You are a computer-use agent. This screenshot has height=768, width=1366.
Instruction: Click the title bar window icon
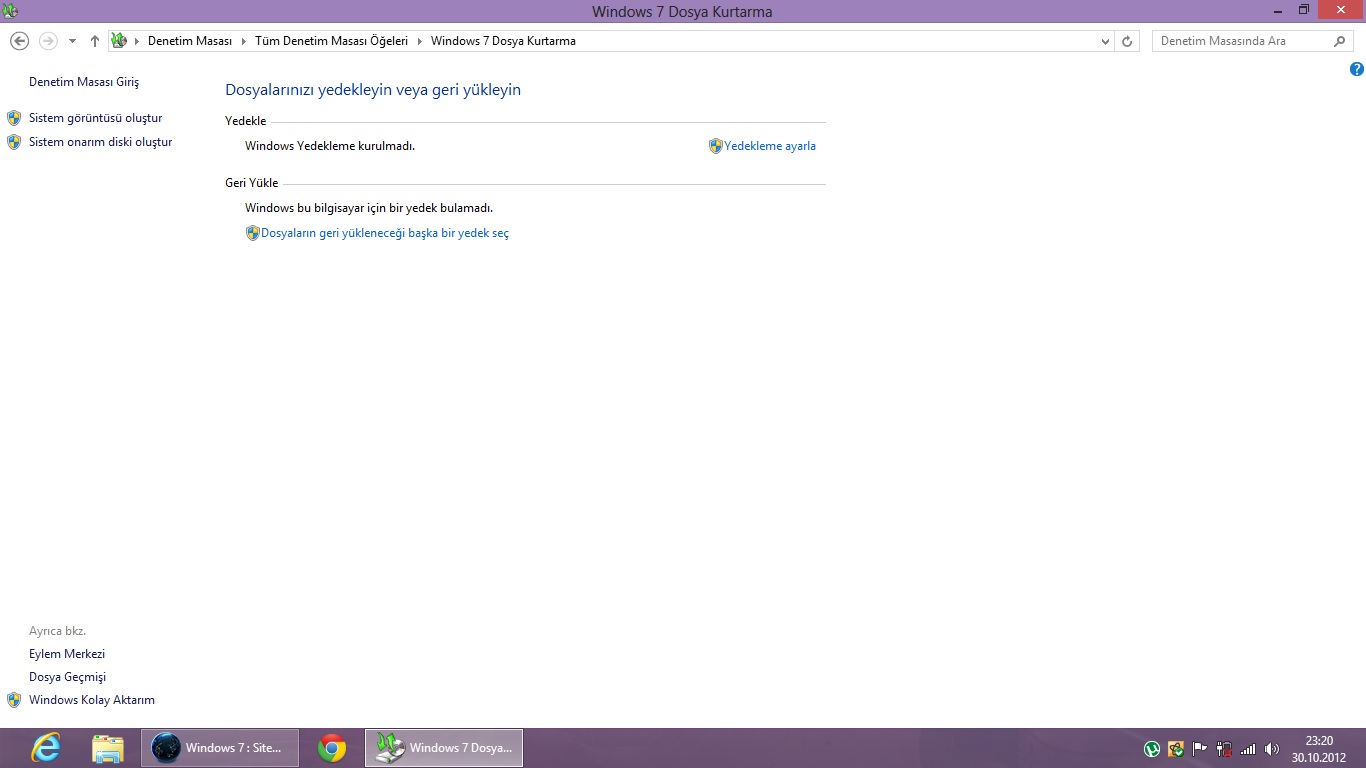11,11
